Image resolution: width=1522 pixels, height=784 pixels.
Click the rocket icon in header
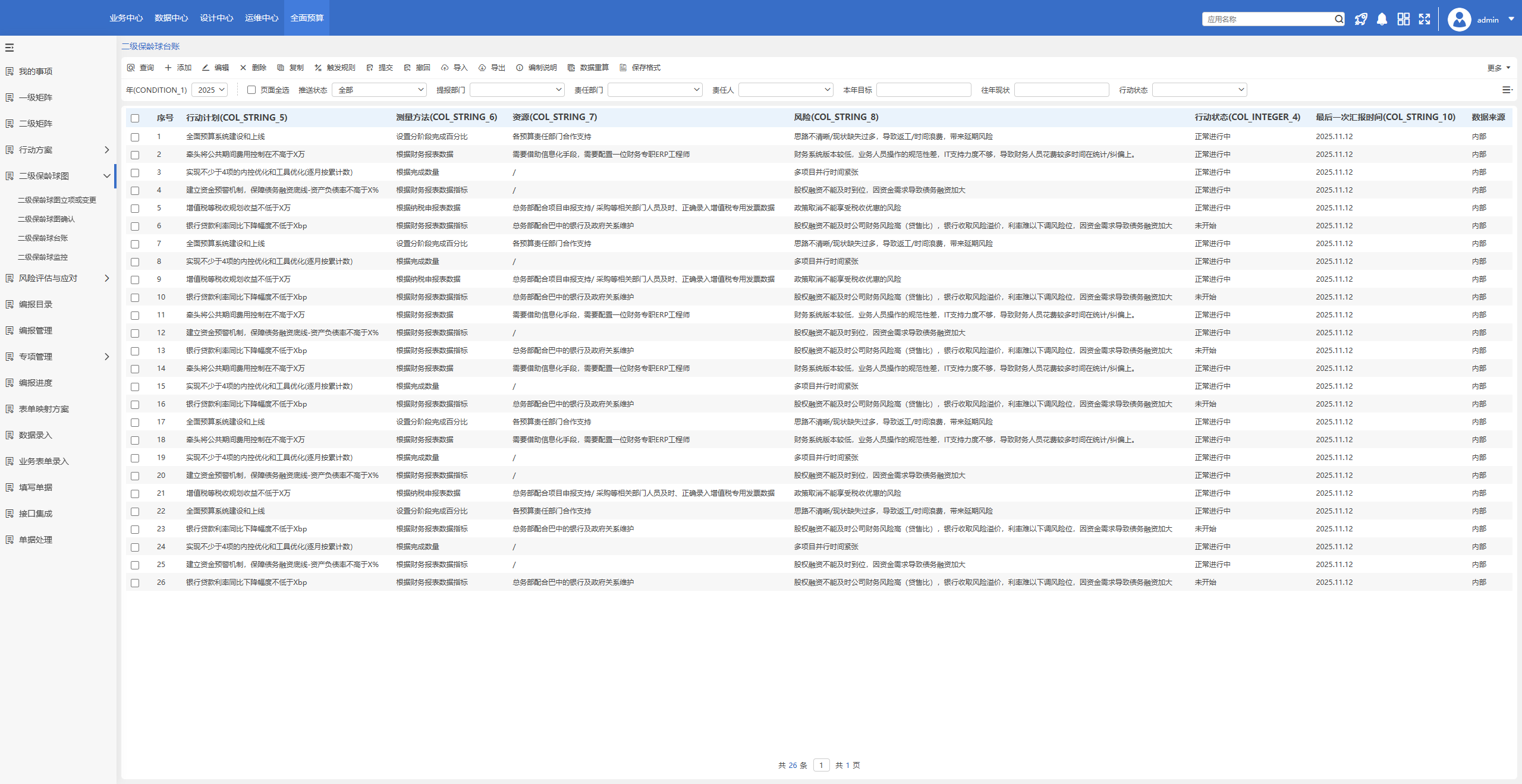[x=1360, y=19]
